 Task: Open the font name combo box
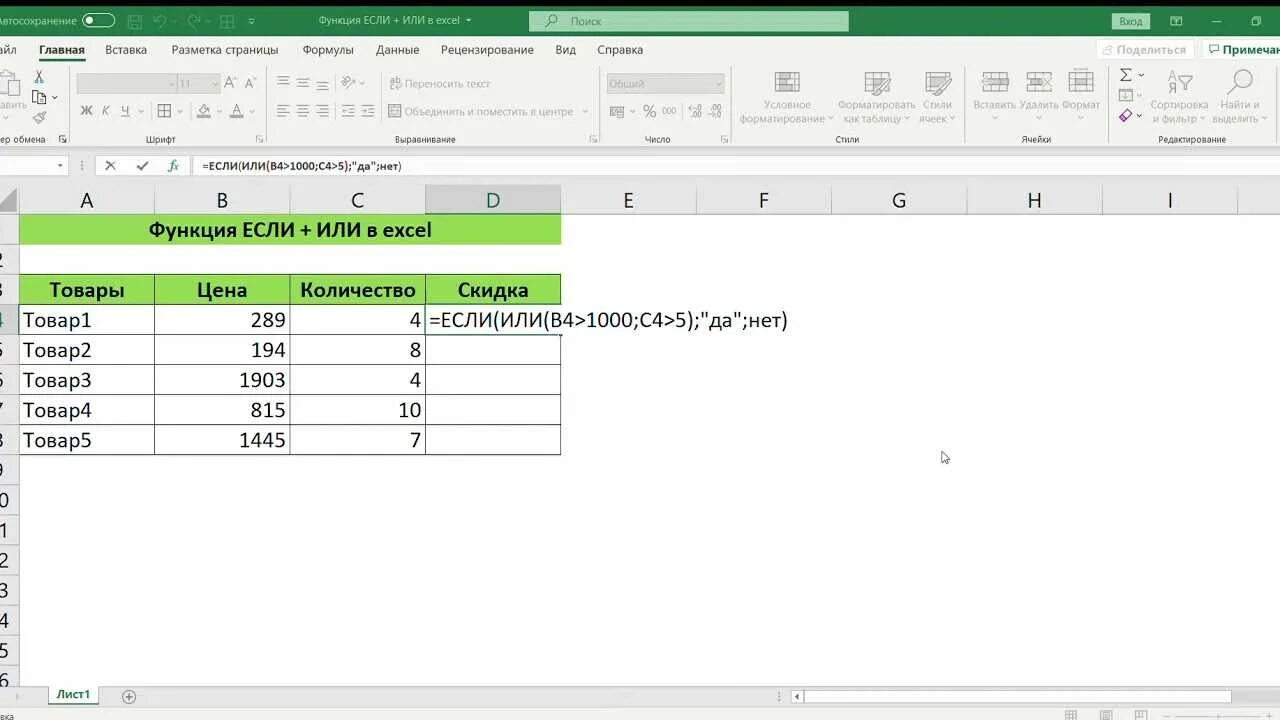click(x=126, y=84)
